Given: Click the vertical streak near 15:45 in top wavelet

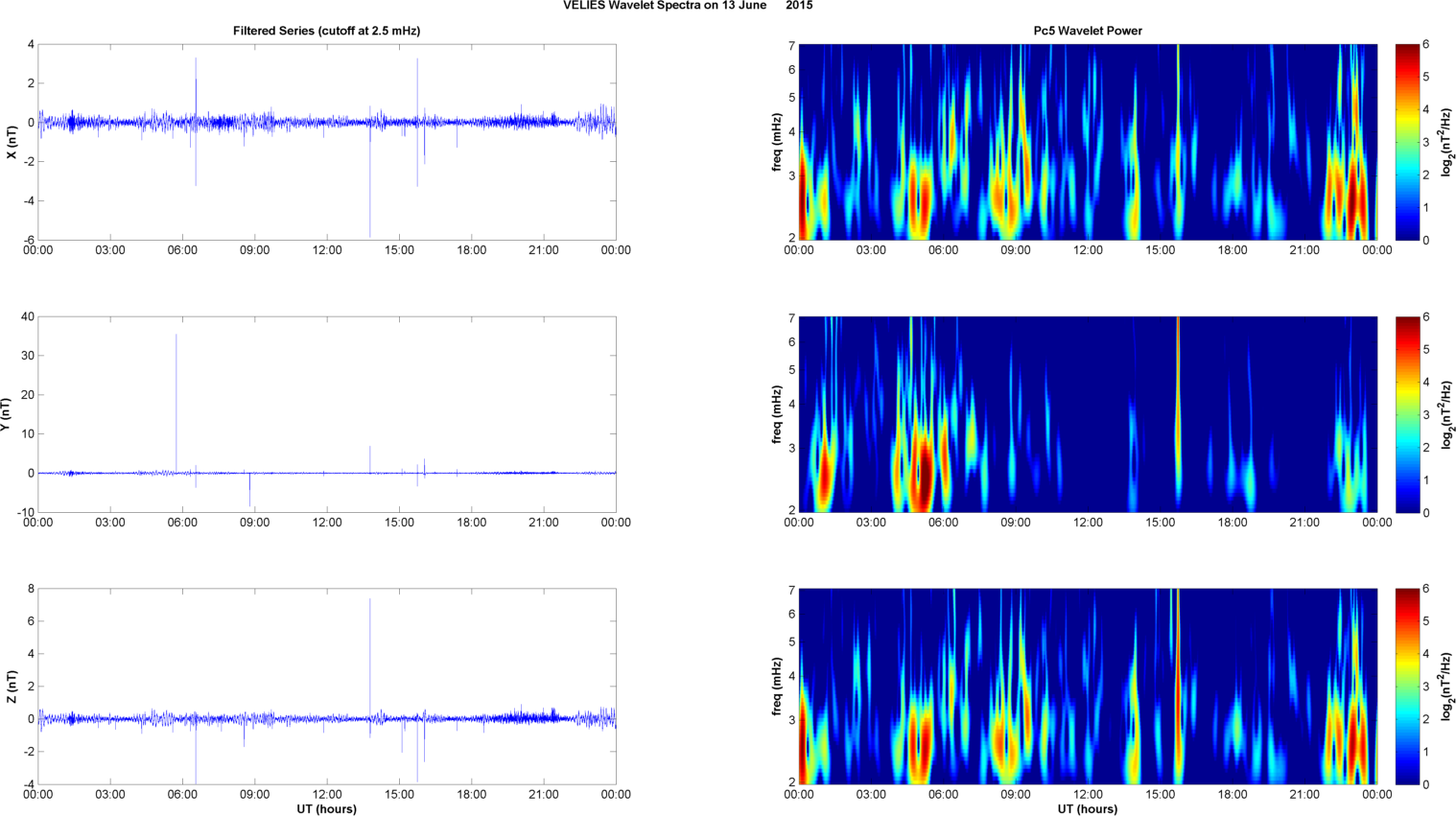Looking at the screenshot, I should (1178, 142).
